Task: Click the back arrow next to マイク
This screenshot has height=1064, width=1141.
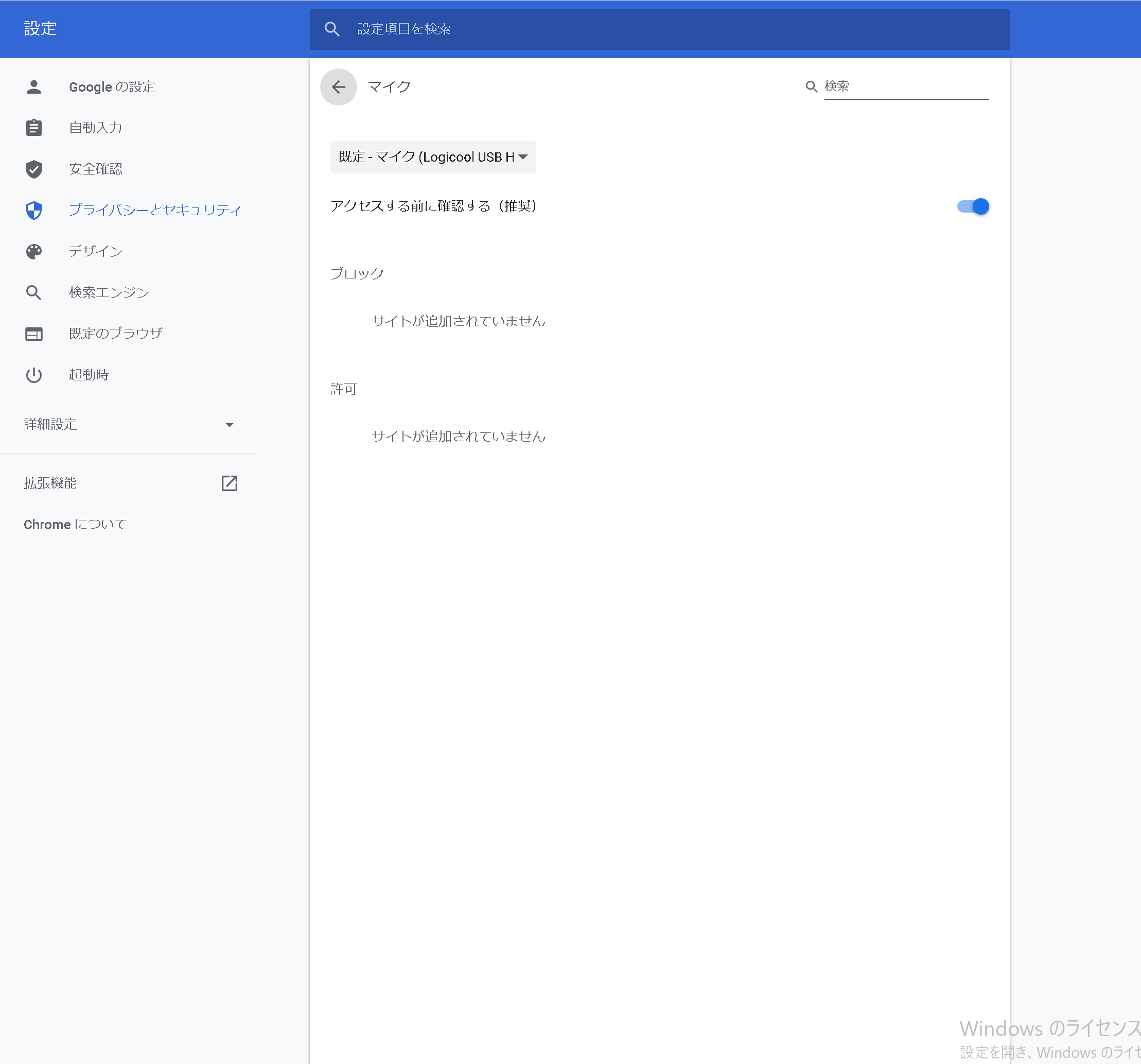Action: (x=338, y=86)
